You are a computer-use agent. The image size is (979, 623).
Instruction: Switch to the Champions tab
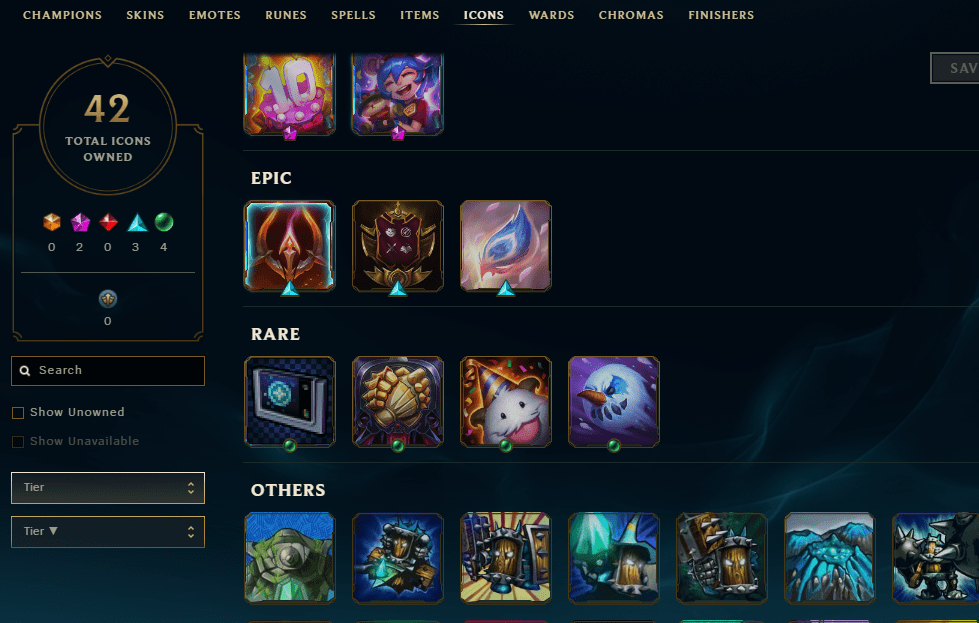pos(62,15)
